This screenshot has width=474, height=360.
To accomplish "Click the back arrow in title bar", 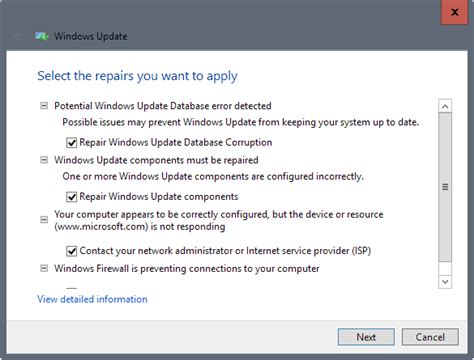I will click(17, 36).
